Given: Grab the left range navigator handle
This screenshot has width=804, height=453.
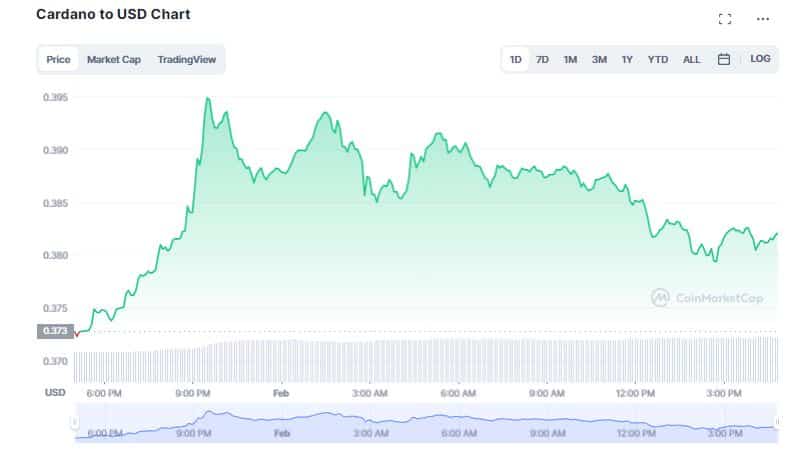Looking at the screenshot, I should coord(74,422).
